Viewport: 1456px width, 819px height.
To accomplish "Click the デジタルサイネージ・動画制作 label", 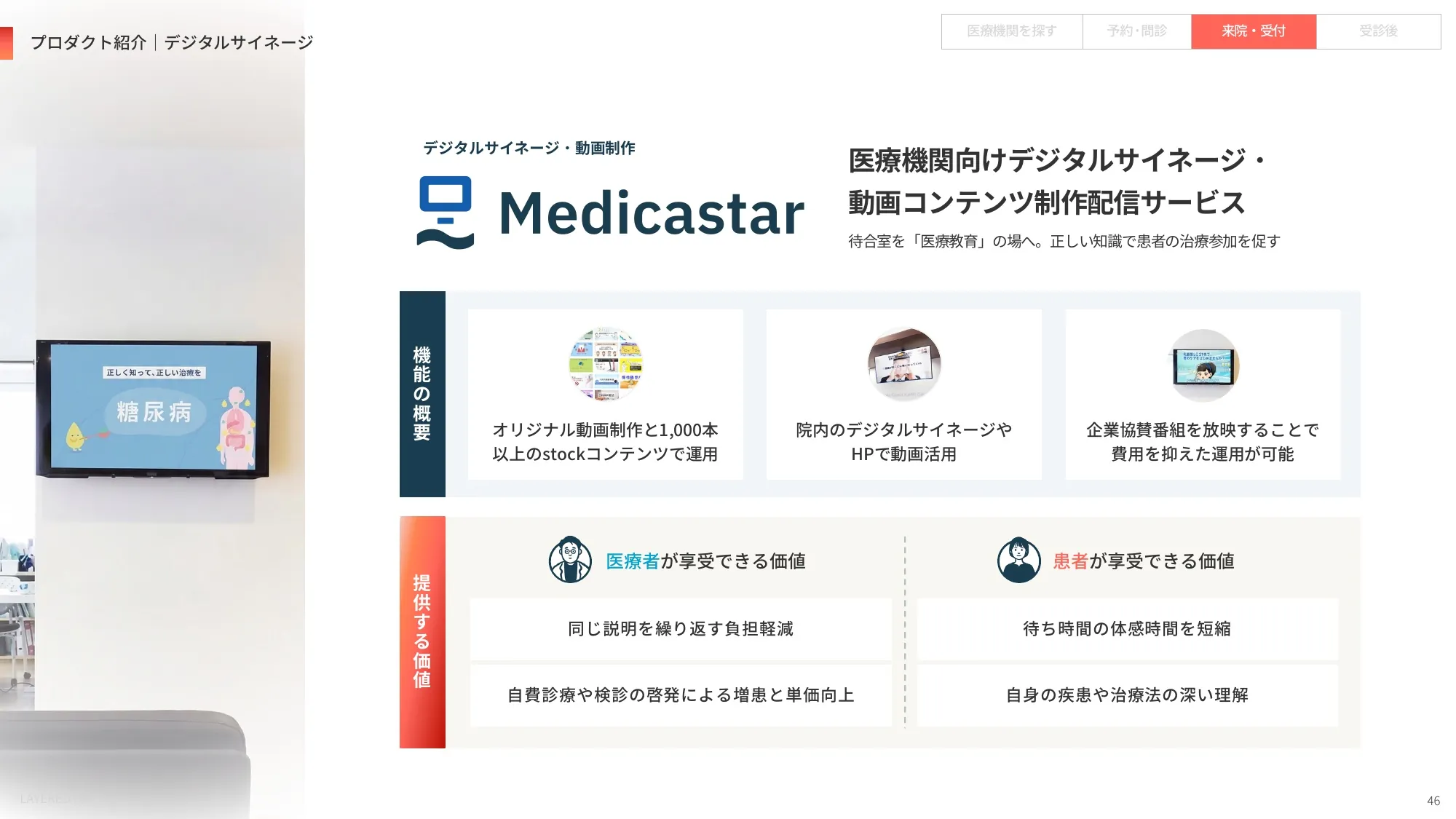I will (529, 148).
